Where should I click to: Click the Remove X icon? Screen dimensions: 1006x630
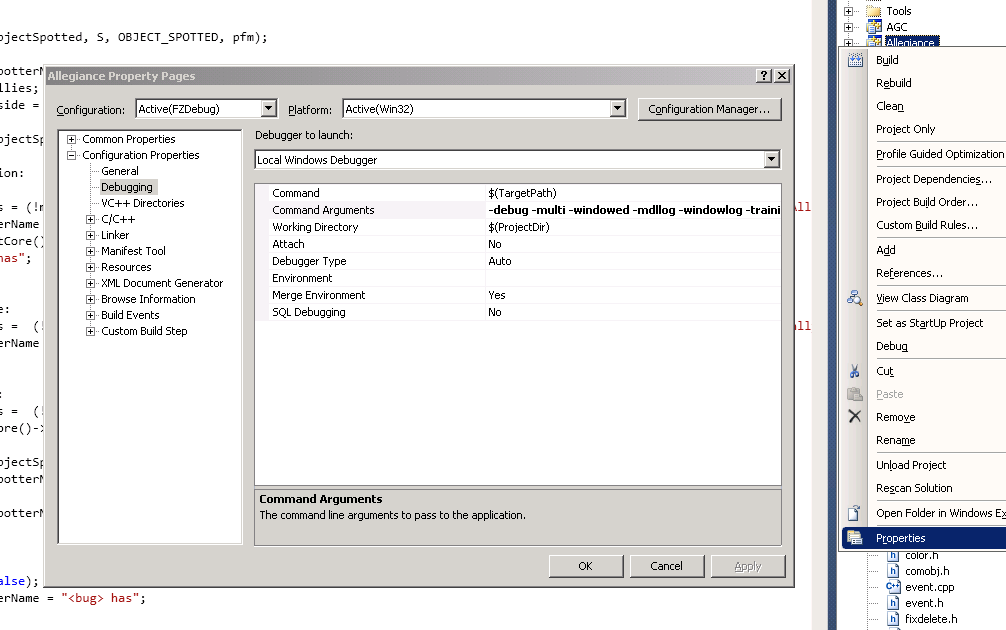click(x=855, y=417)
